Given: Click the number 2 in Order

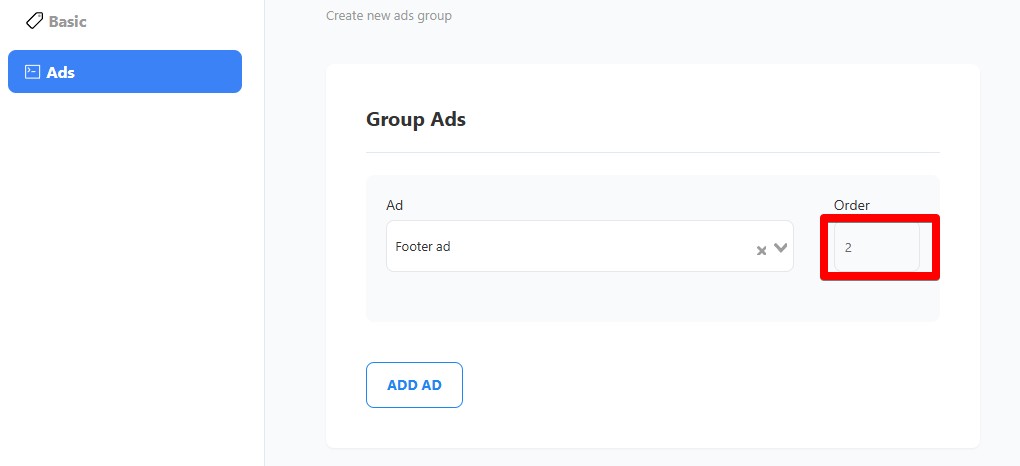Looking at the screenshot, I should pyautogui.click(x=848, y=247).
